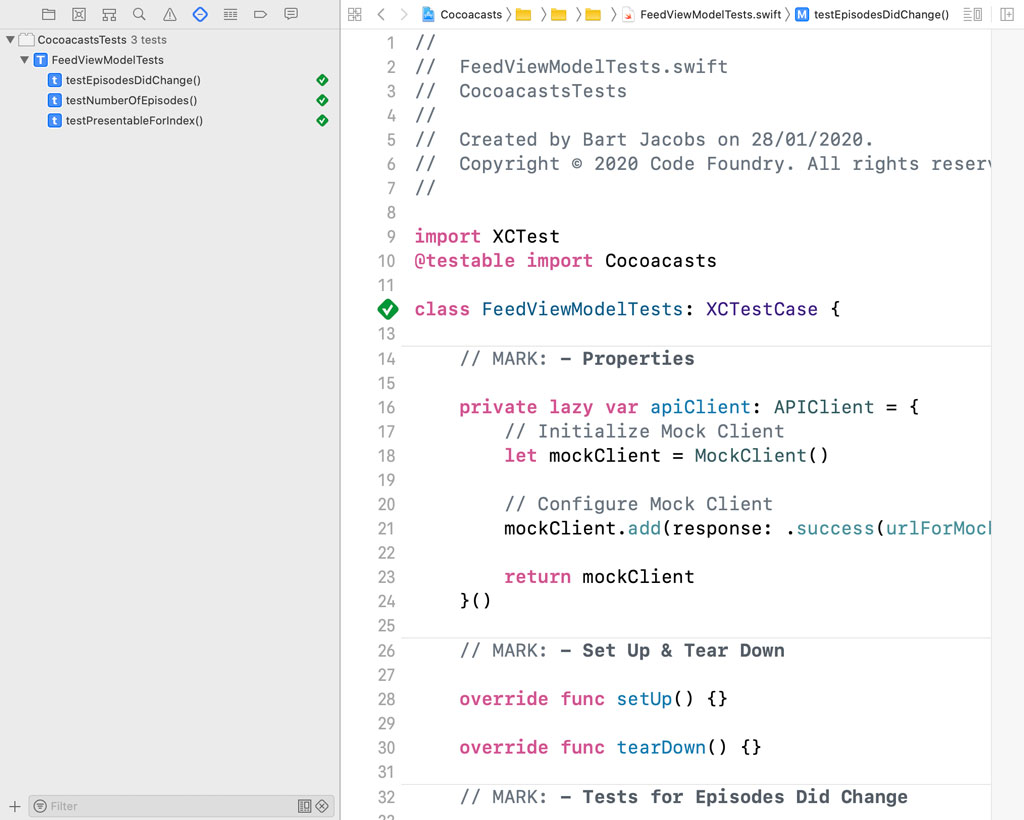1024x820 pixels.
Task: Add a new test with the plus button
Action: click(14, 806)
